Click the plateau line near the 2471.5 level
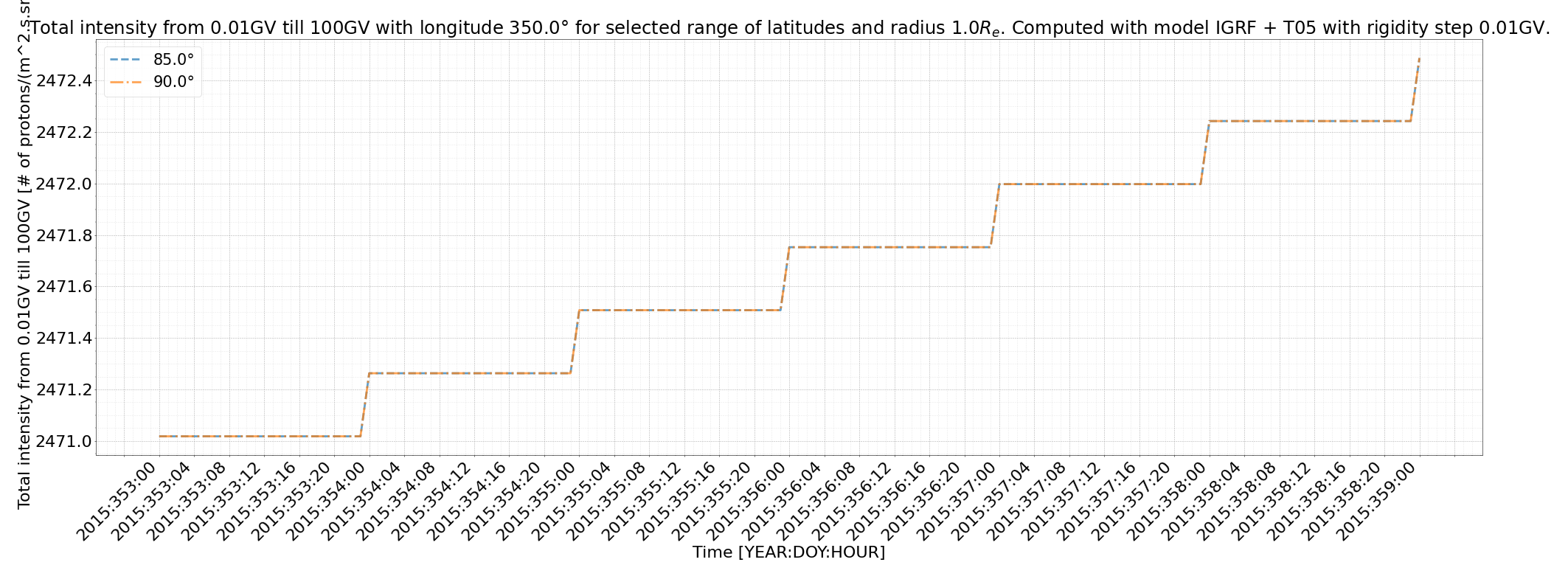This screenshot has height=579, width=1568. point(679,311)
